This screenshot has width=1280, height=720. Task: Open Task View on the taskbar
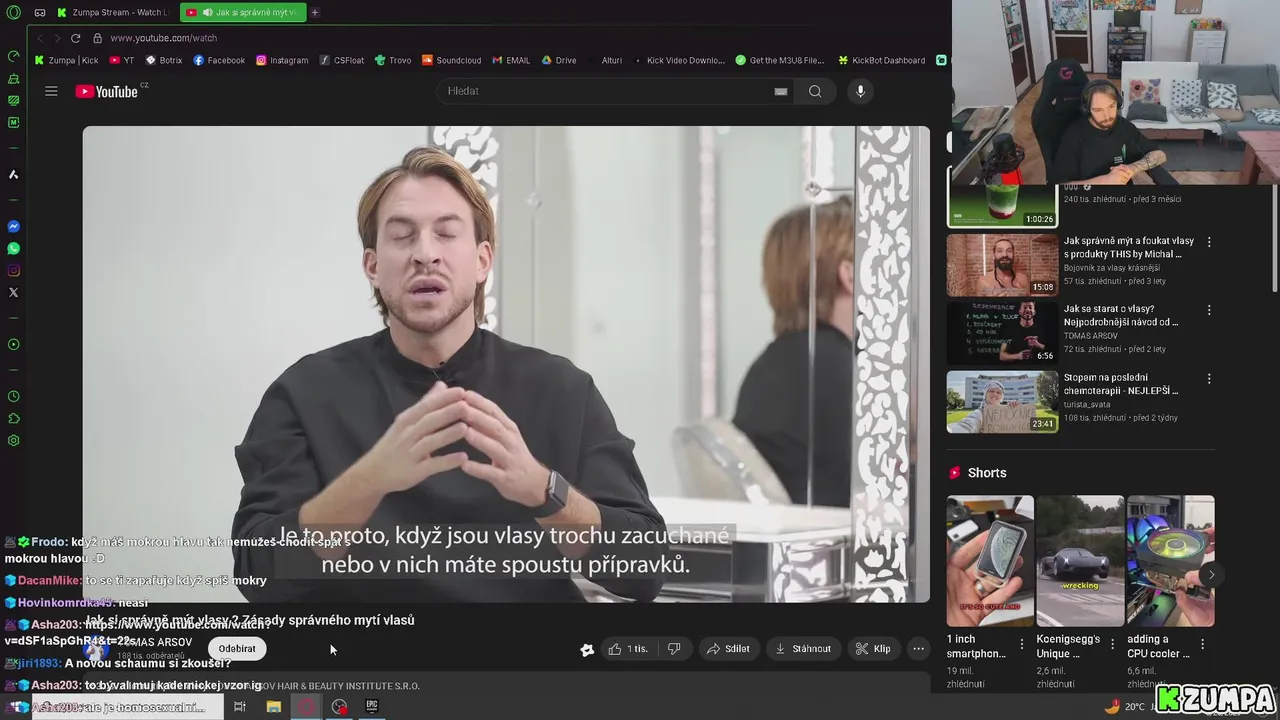(x=240, y=706)
